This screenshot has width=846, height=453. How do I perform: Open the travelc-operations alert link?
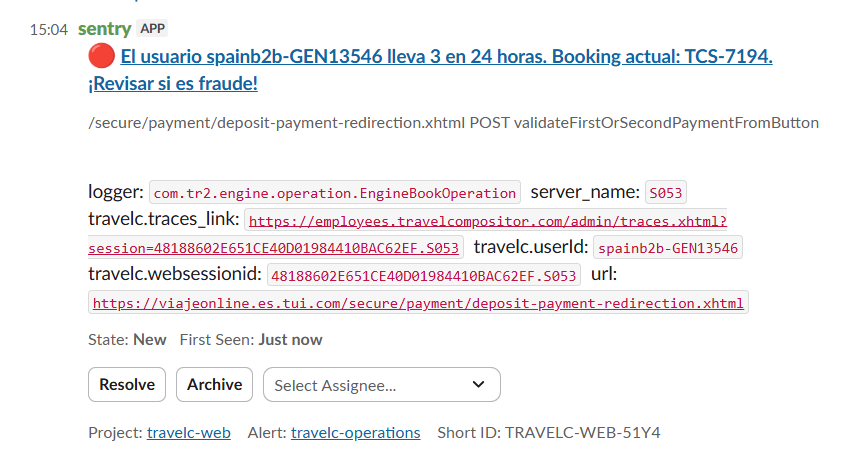(355, 433)
